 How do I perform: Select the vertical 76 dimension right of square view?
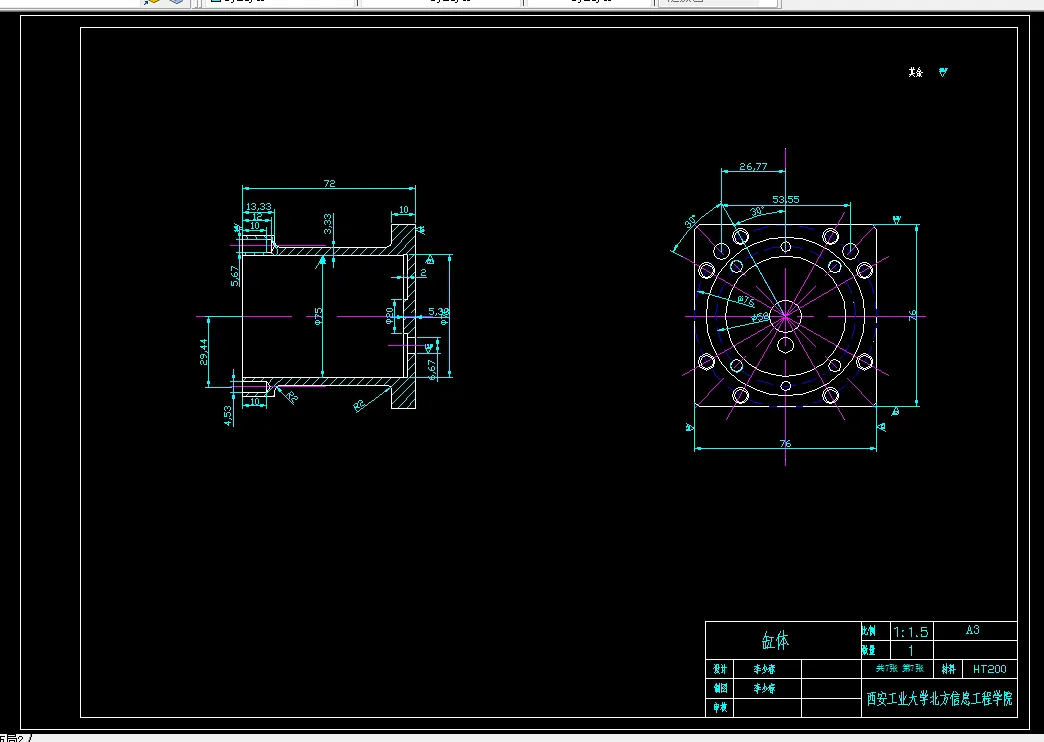pyautogui.click(x=912, y=315)
